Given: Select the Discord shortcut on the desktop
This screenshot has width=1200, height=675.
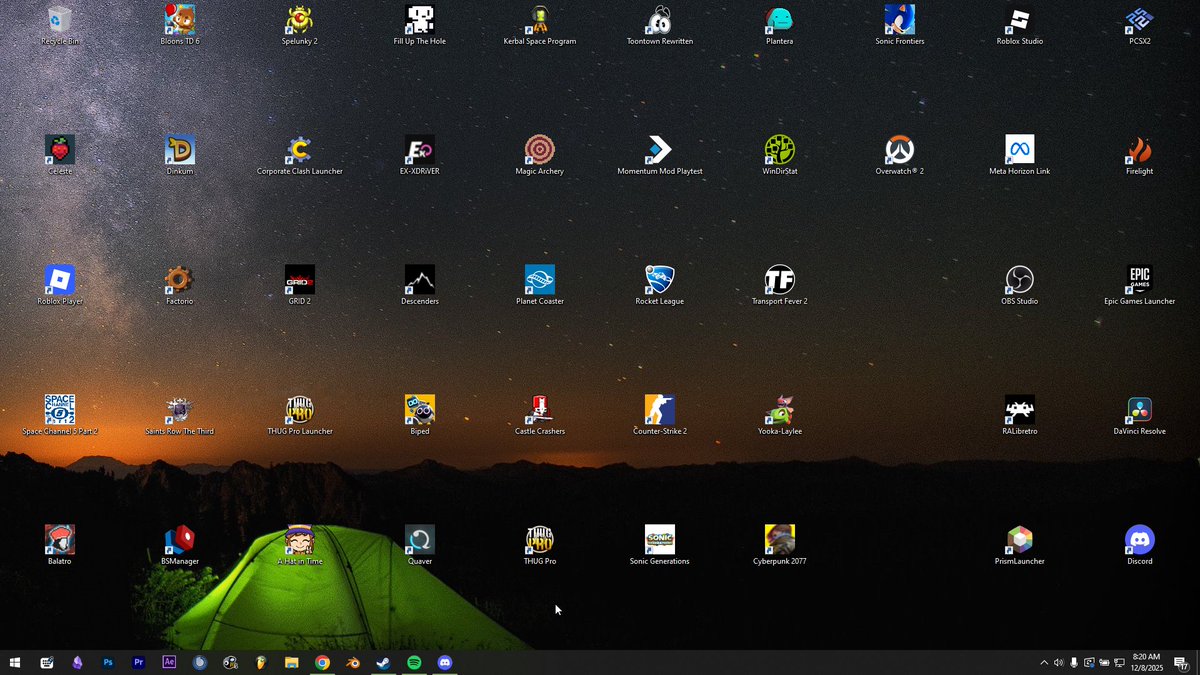Looking at the screenshot, I should pyautogui.click(x=1140, y=545).
